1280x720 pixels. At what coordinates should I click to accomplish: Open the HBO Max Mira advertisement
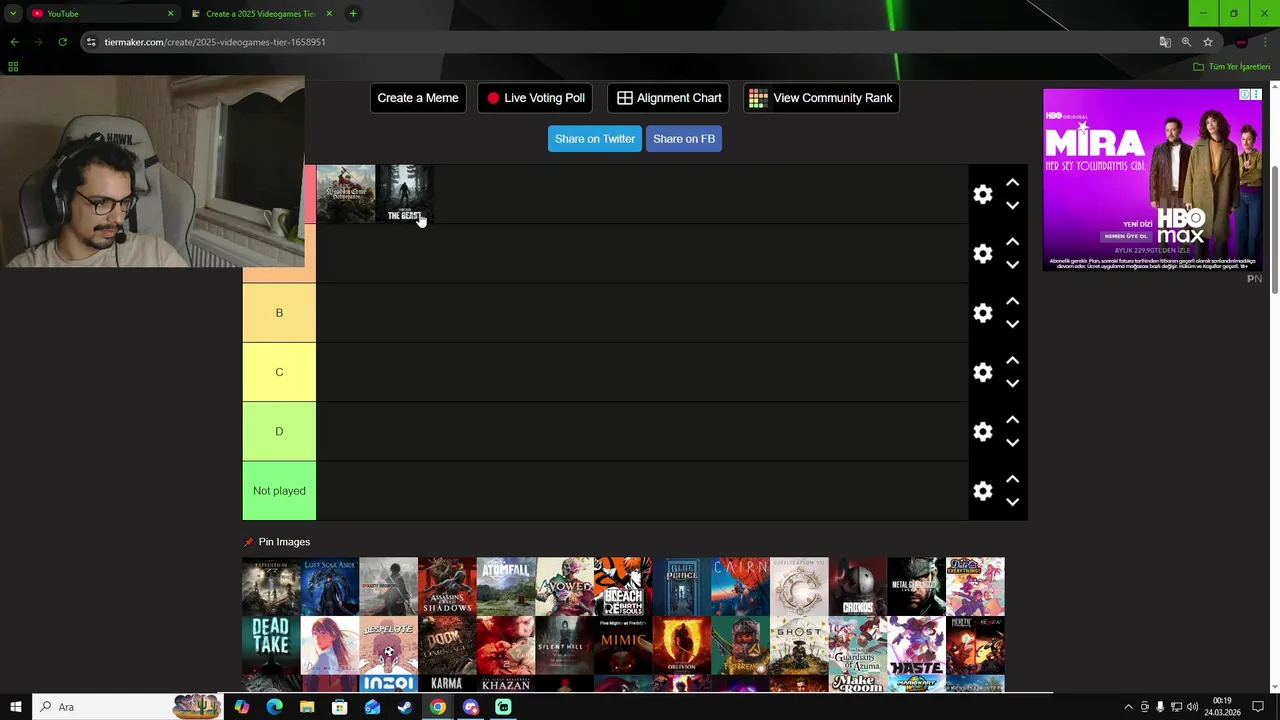pyautogui.click(x=1152, y=180)
